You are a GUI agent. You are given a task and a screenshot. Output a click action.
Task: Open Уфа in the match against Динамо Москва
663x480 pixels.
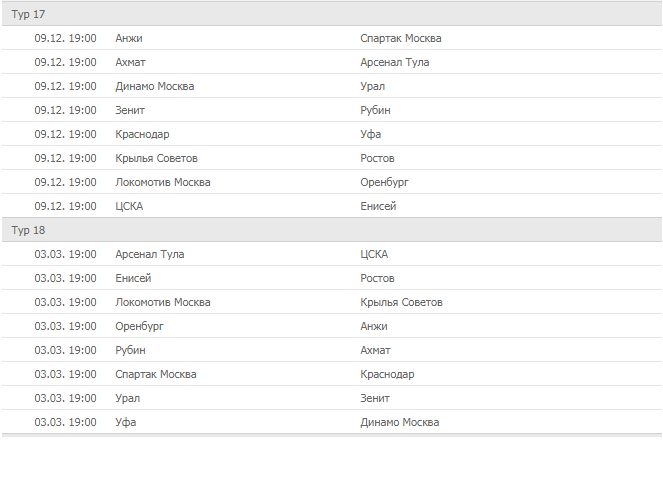125,422
